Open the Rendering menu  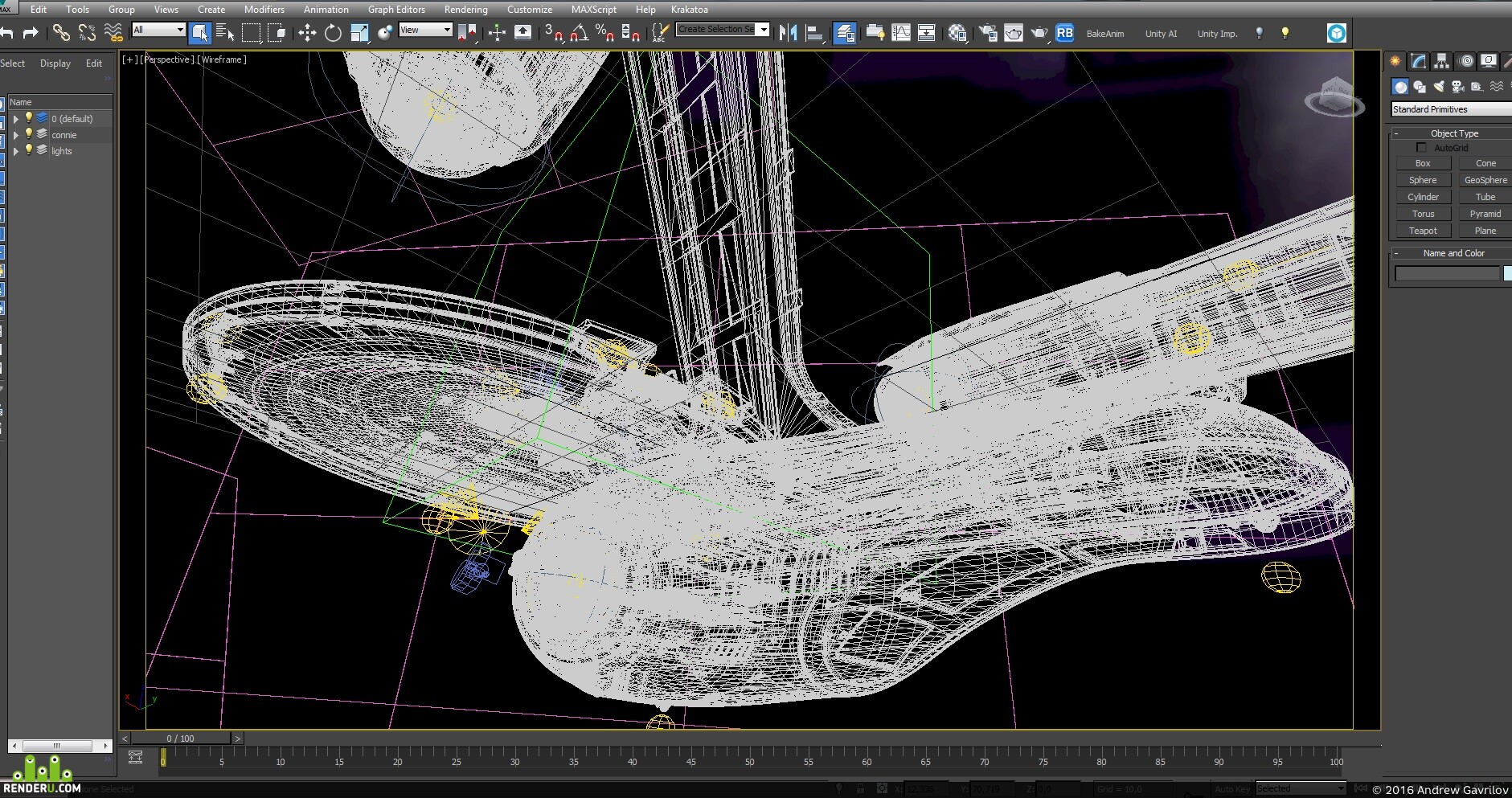click(x=466, y=10)
